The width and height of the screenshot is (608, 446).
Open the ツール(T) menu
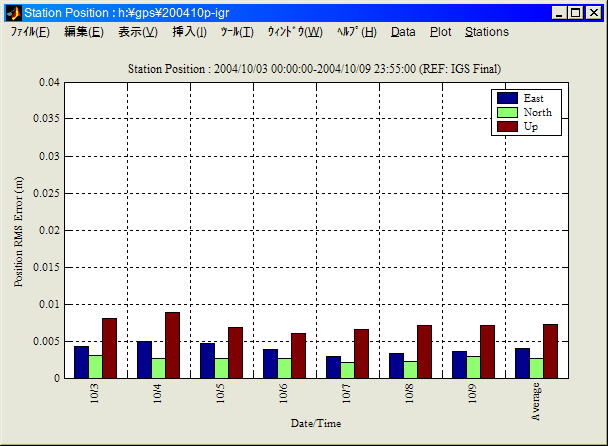point(237,32)
